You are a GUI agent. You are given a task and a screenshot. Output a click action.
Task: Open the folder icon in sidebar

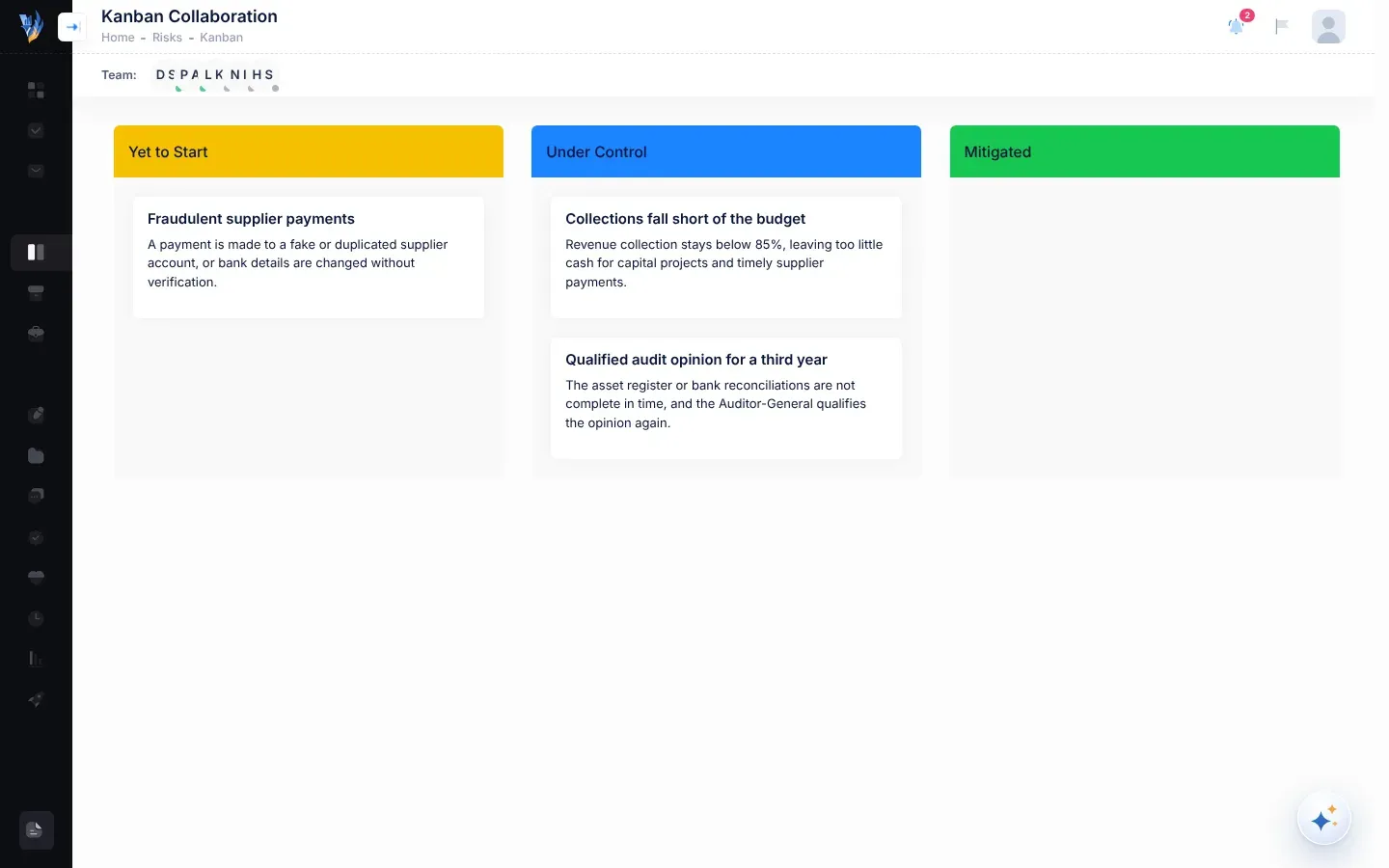click(36, 455)
